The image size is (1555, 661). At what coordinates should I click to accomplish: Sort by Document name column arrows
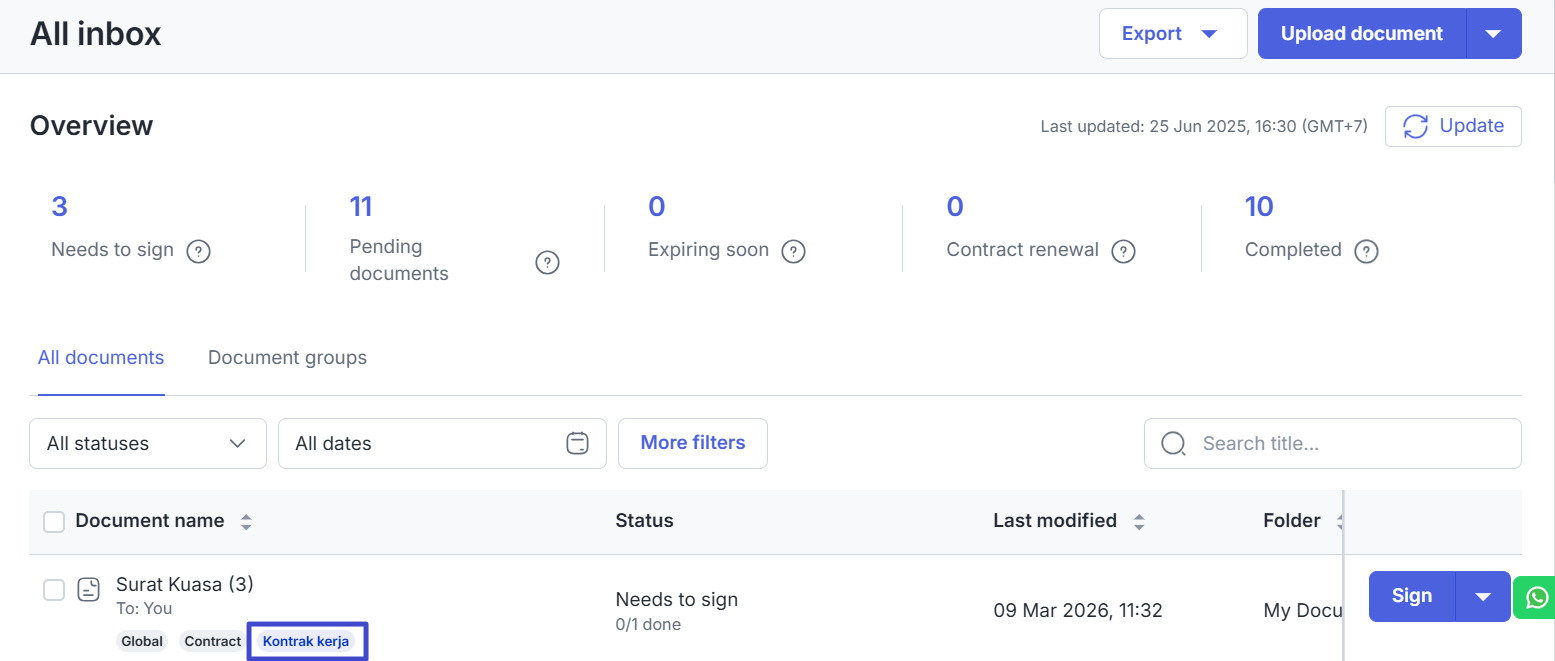pyautogui.click(x=246, y=521)
